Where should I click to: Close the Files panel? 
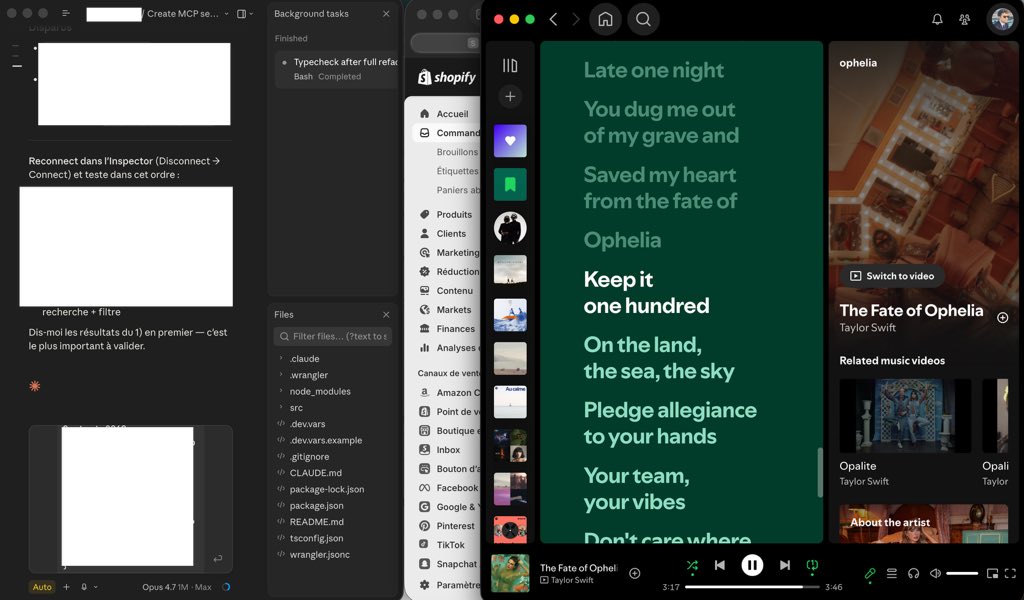[x=386, y=315]
